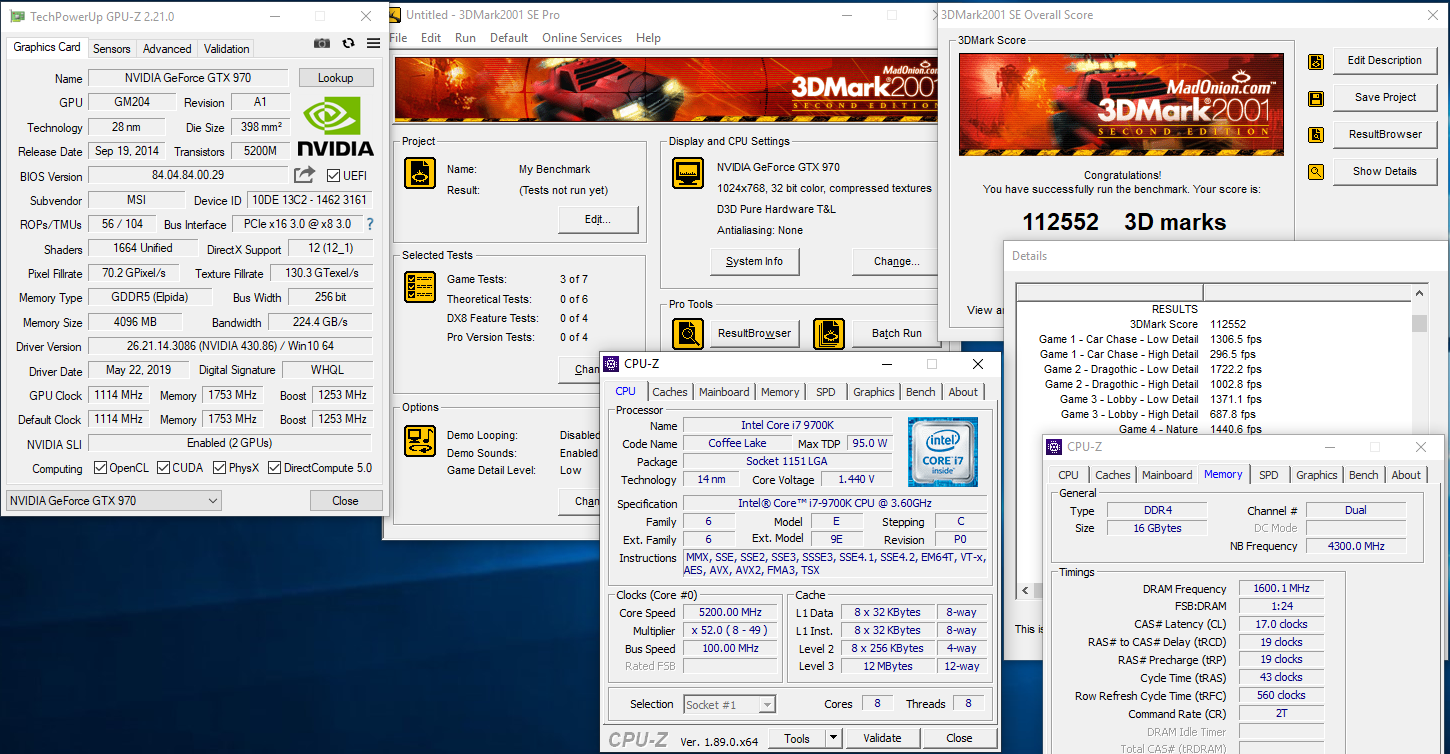Click the Close button in the front CPU-Z window
1450x754 pixels.
[959, 738]
